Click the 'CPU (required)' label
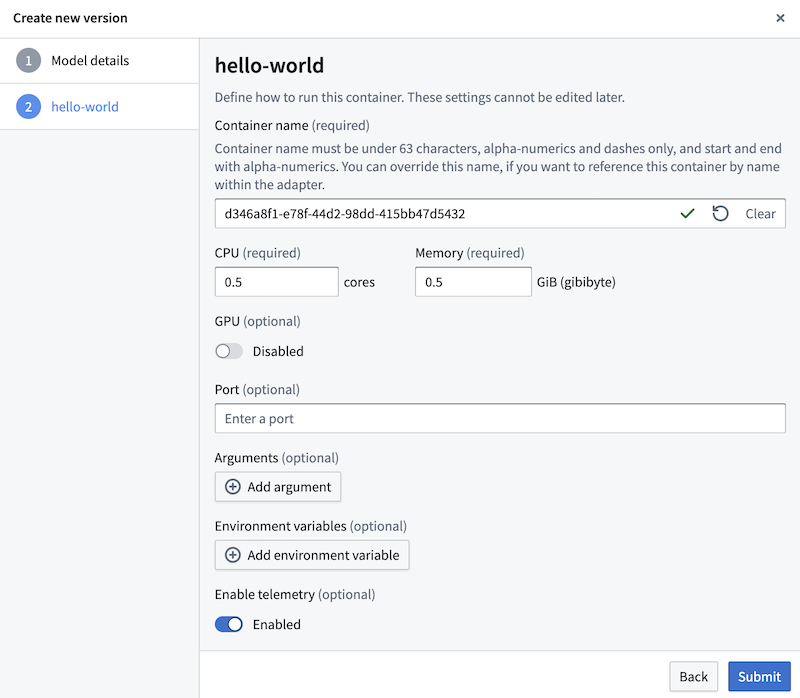Viewport: 800px width, 698px height. point(258,253)
